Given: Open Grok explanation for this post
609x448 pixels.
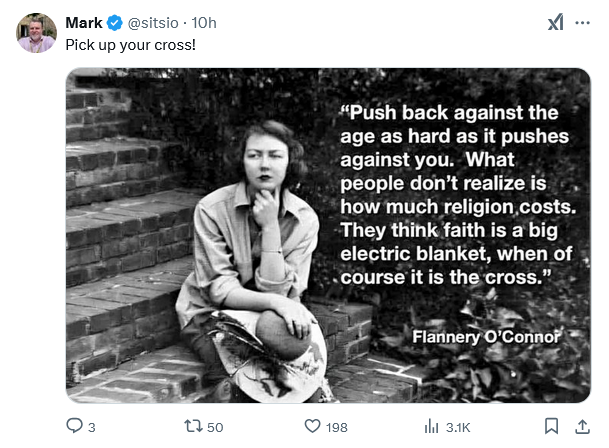Looking at the screenshot, I should (555, 22).
